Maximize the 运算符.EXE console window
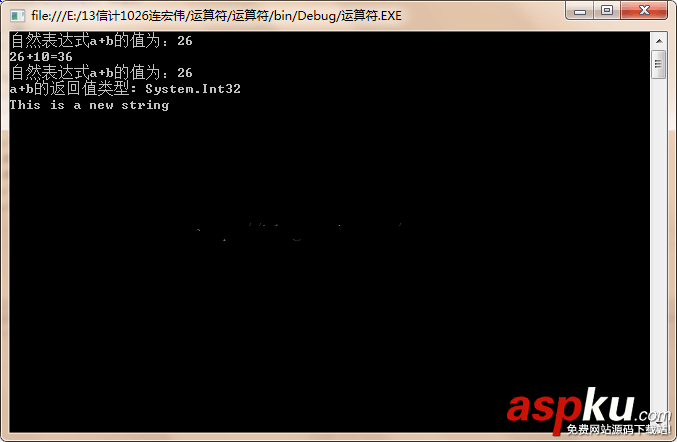 (607, 10)
